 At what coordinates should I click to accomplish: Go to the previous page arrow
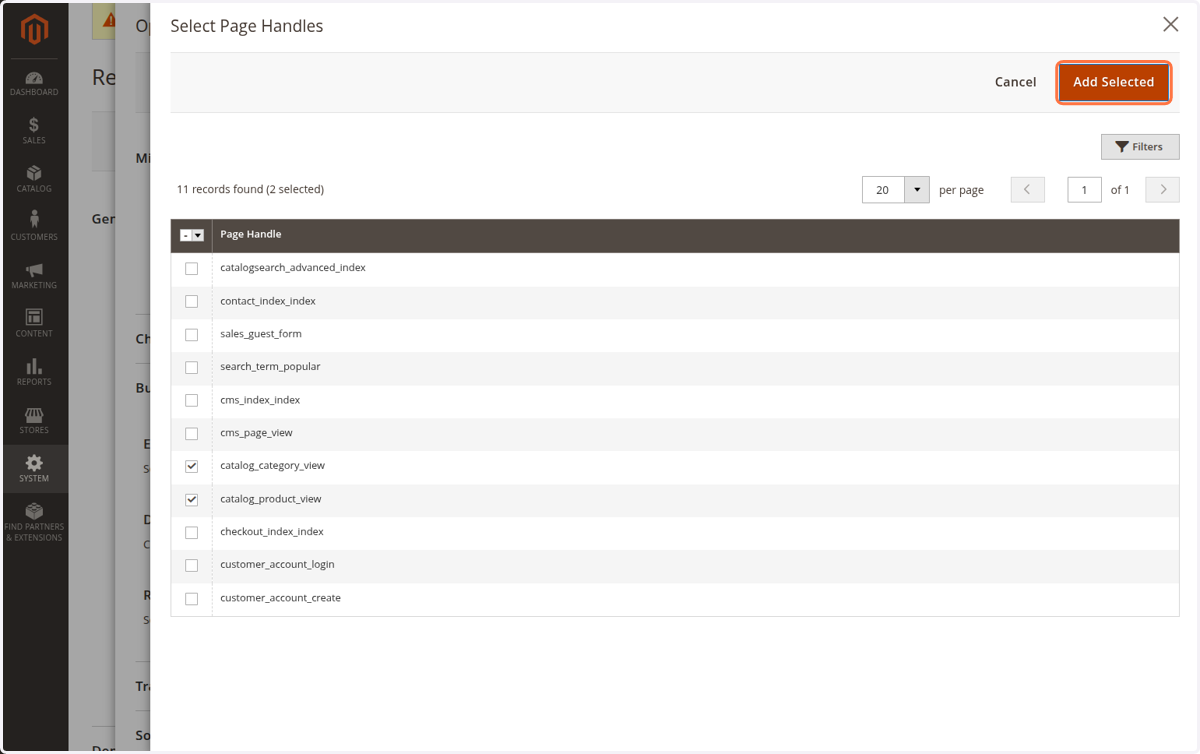click(1027, 189)
